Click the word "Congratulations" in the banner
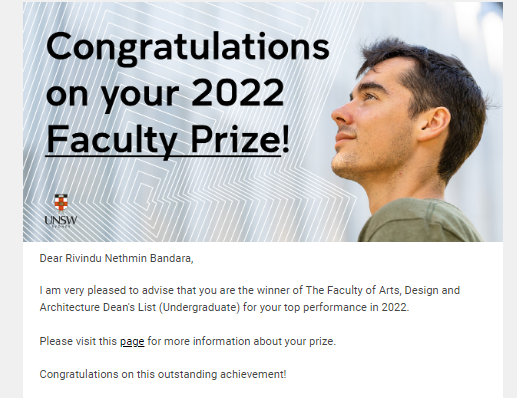This screenshot has width=517, height=398. (x=188, y=47)
